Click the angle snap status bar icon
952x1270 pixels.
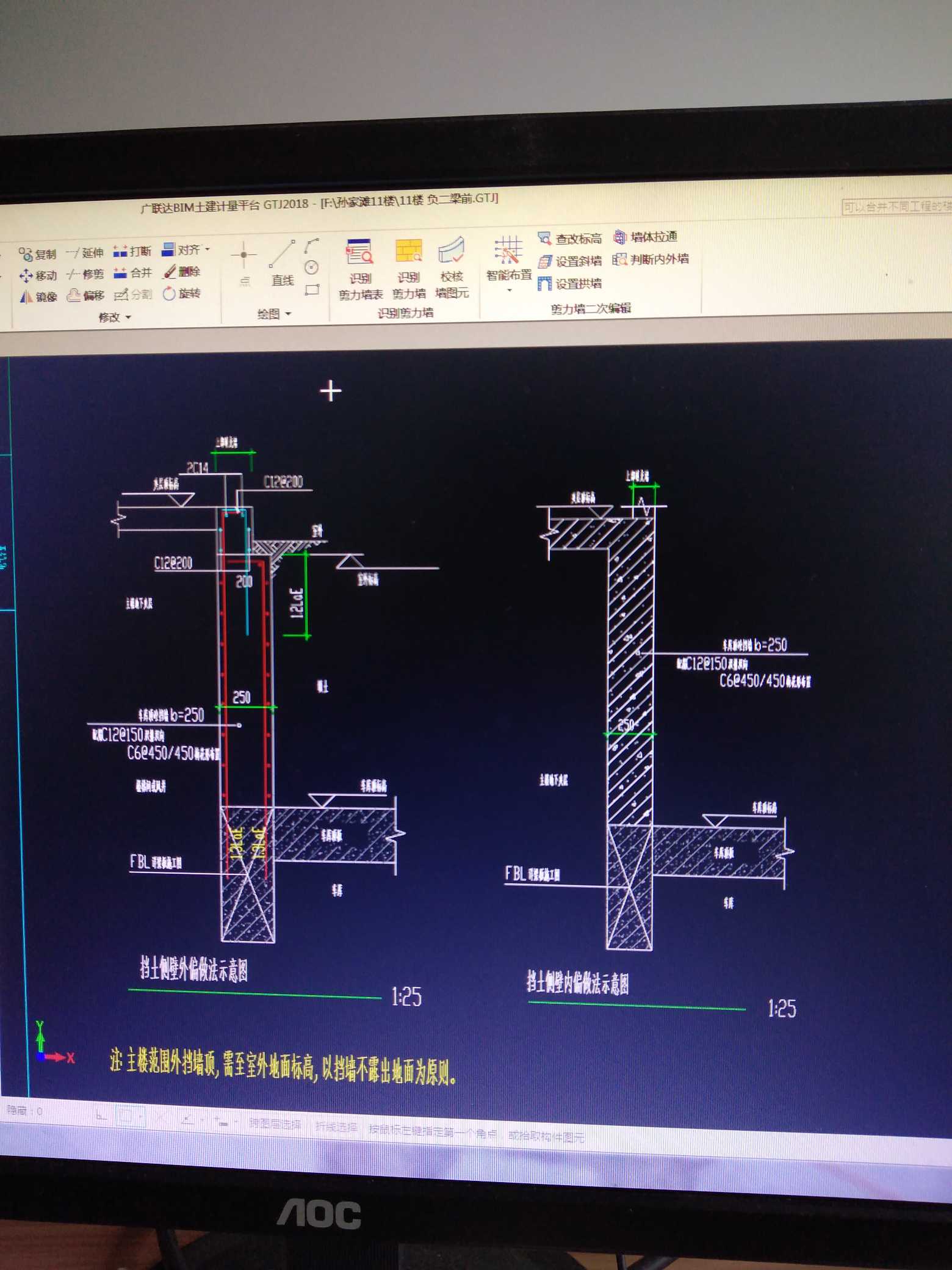click(188, 1120)
